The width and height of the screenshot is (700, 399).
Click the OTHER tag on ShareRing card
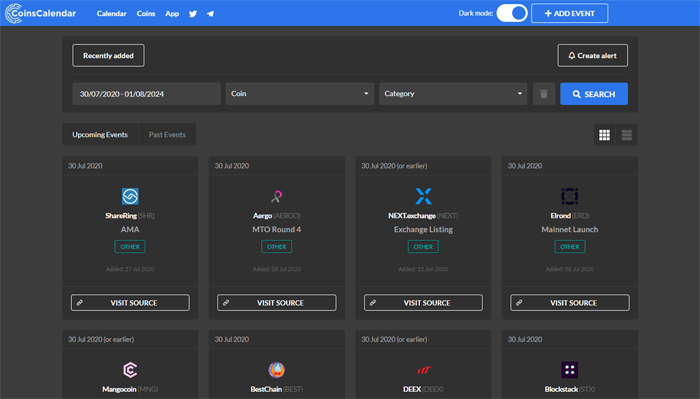click(130, 246)
